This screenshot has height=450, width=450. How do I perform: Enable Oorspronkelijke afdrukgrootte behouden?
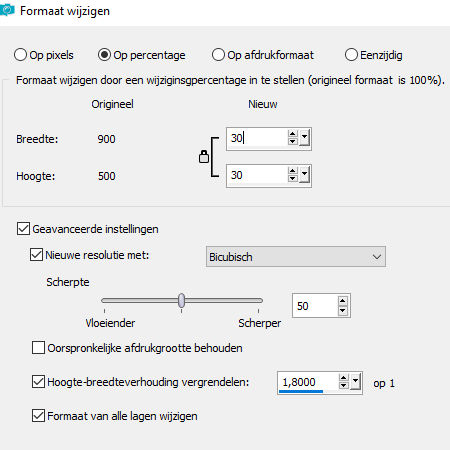(x=38, y=348)
